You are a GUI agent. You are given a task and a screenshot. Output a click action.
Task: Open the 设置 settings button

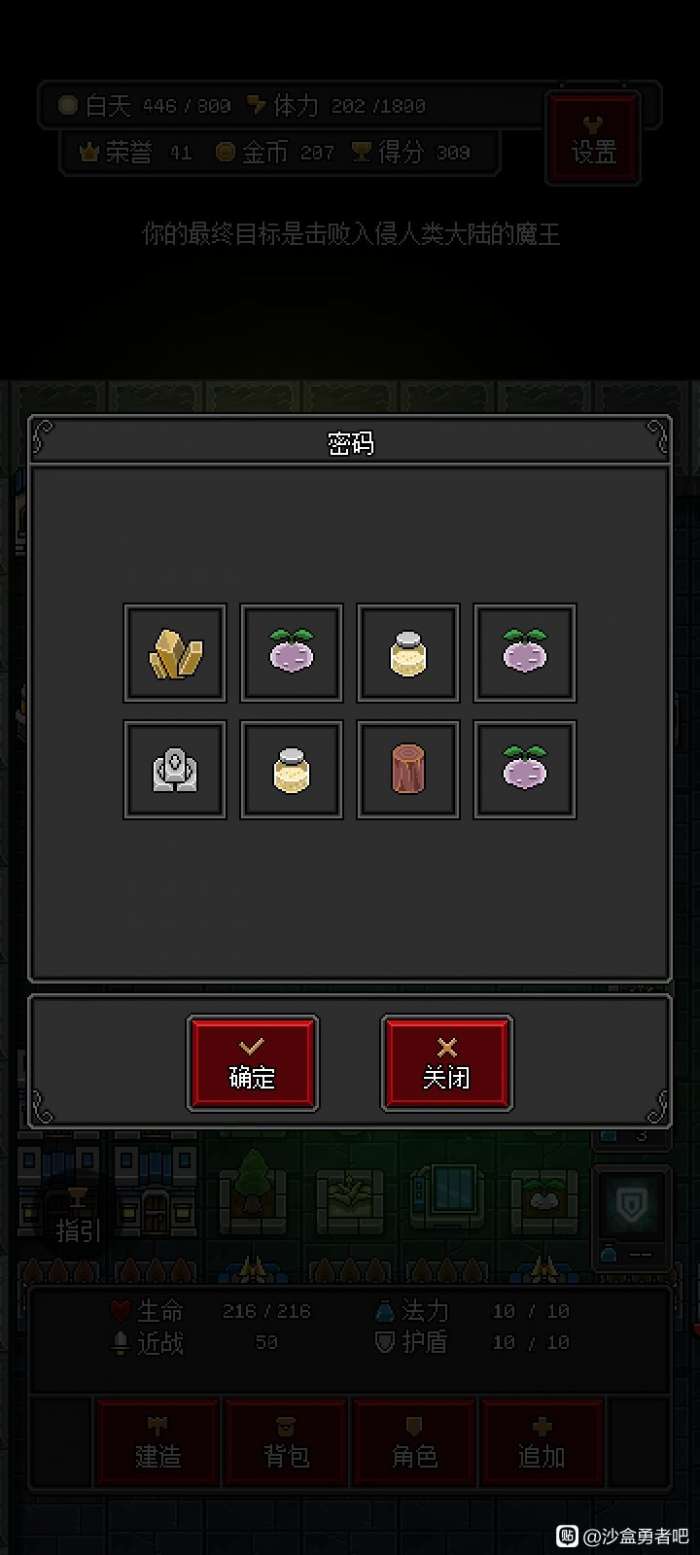(x=594, y=139)
